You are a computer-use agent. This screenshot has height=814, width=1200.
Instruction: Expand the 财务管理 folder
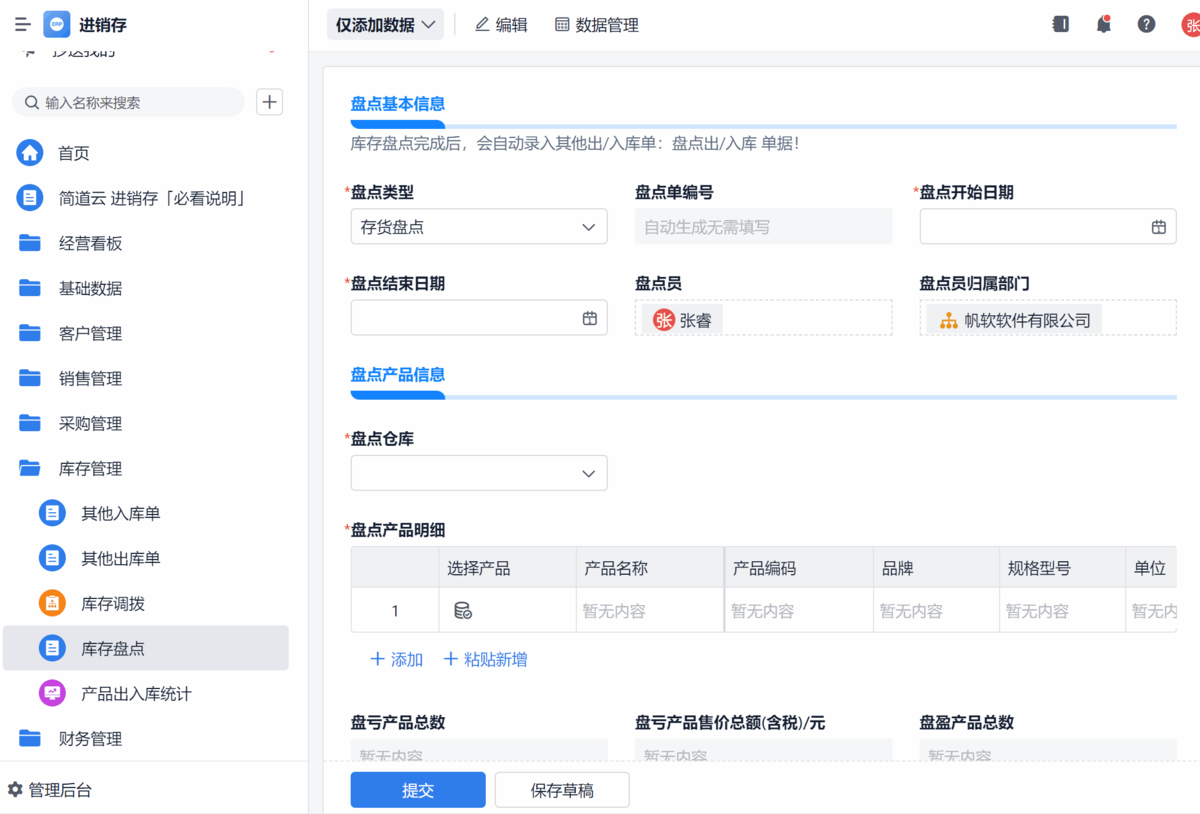30,739
